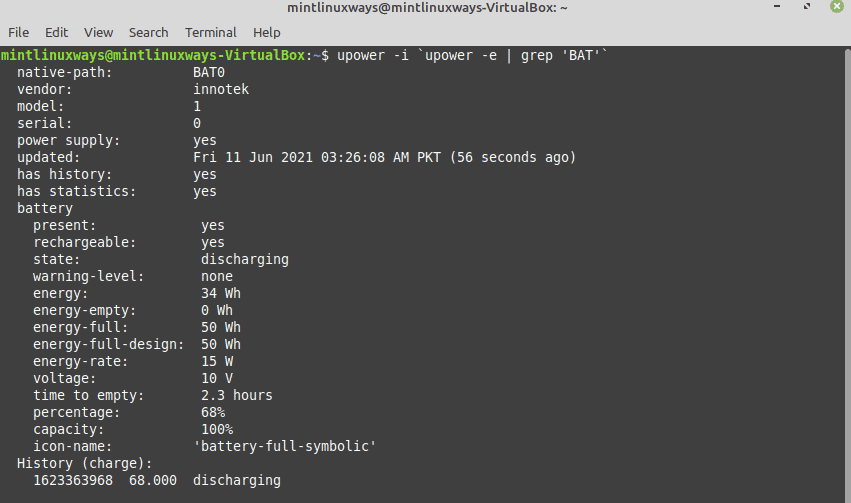Click the History charge entry 1623363968
Viewport: 851px width, 503px height.
click(73, 480)
